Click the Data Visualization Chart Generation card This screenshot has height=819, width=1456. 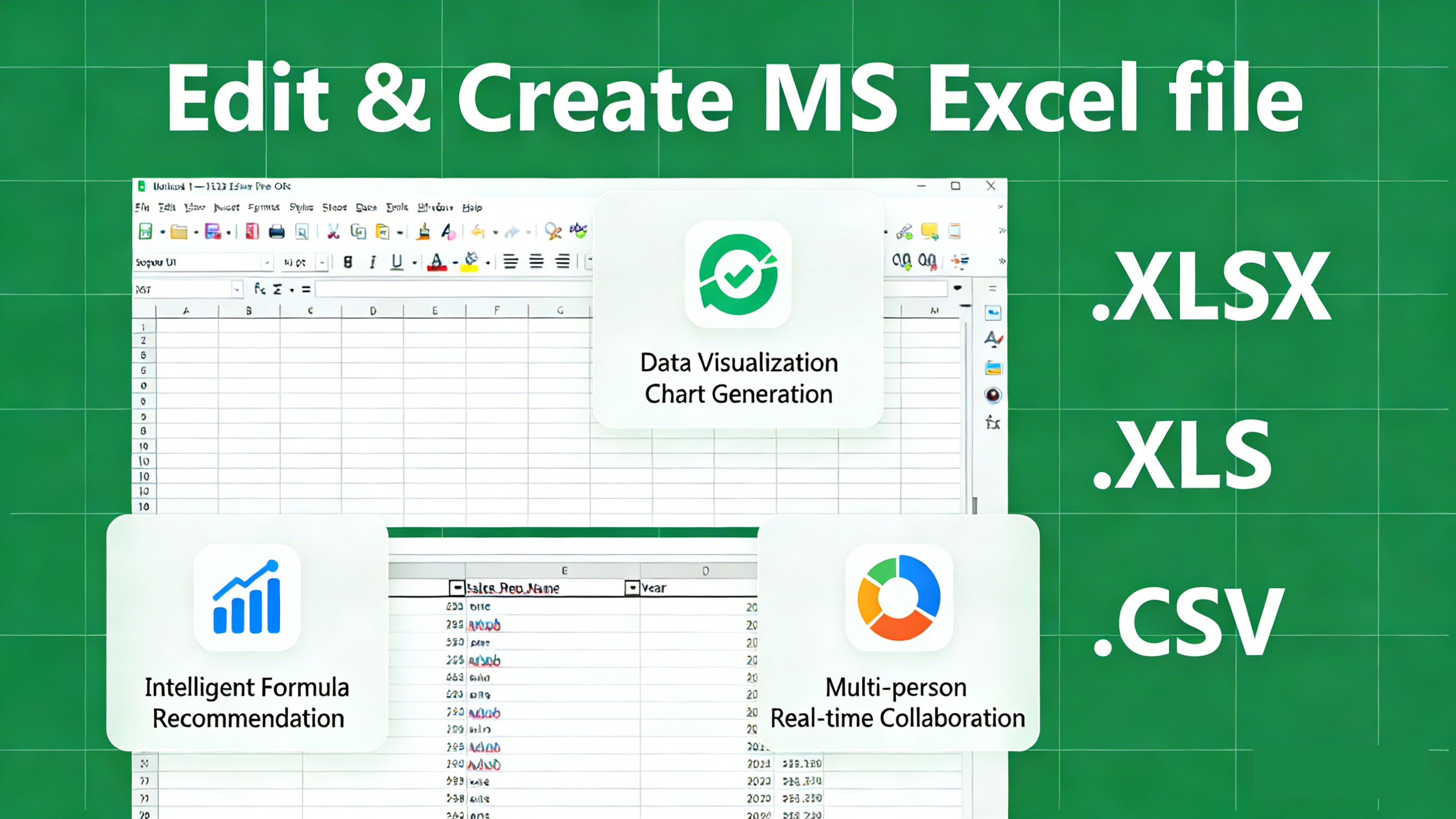point(738,310)
